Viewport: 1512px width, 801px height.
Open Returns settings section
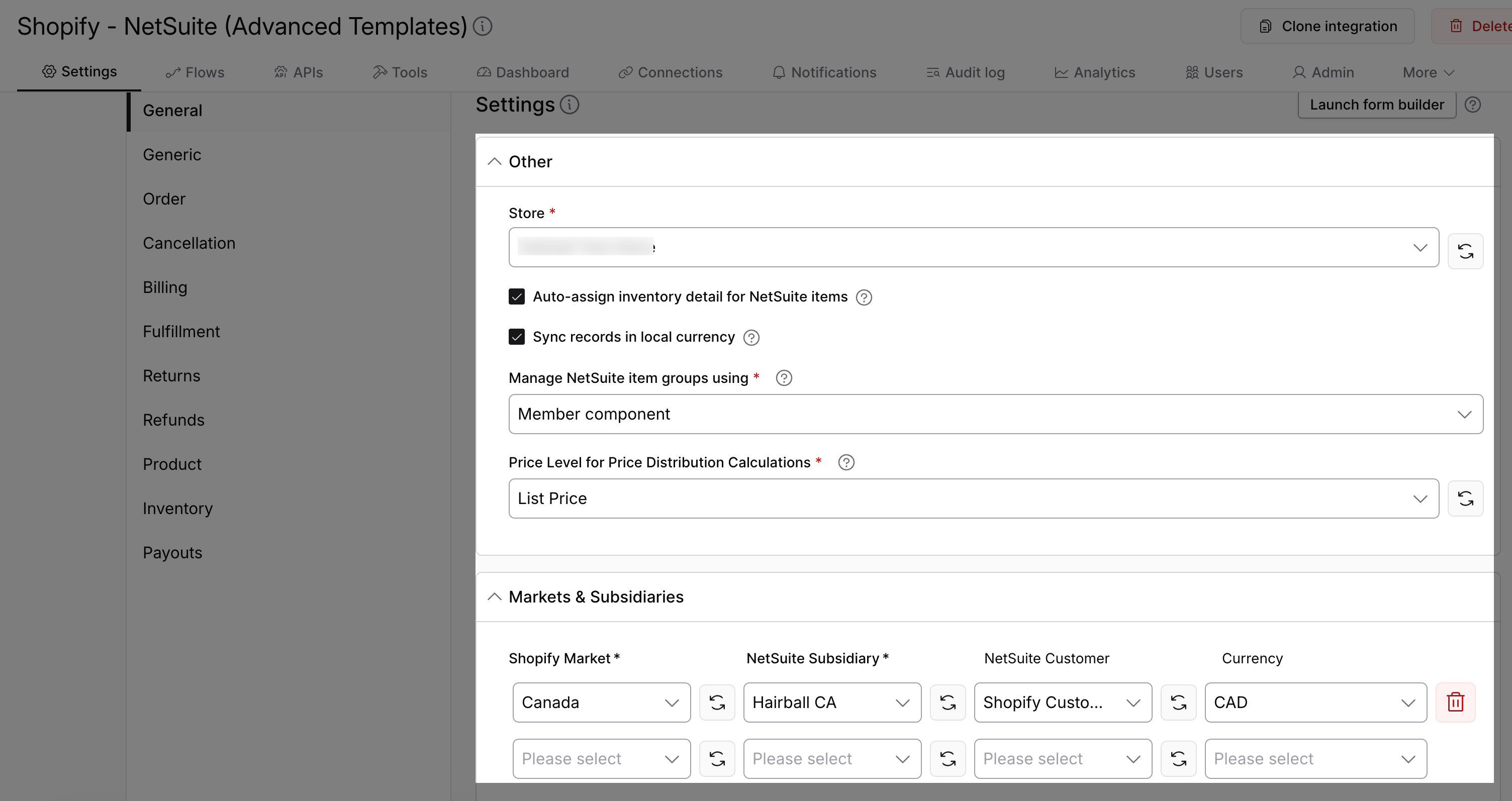point(171,376)
